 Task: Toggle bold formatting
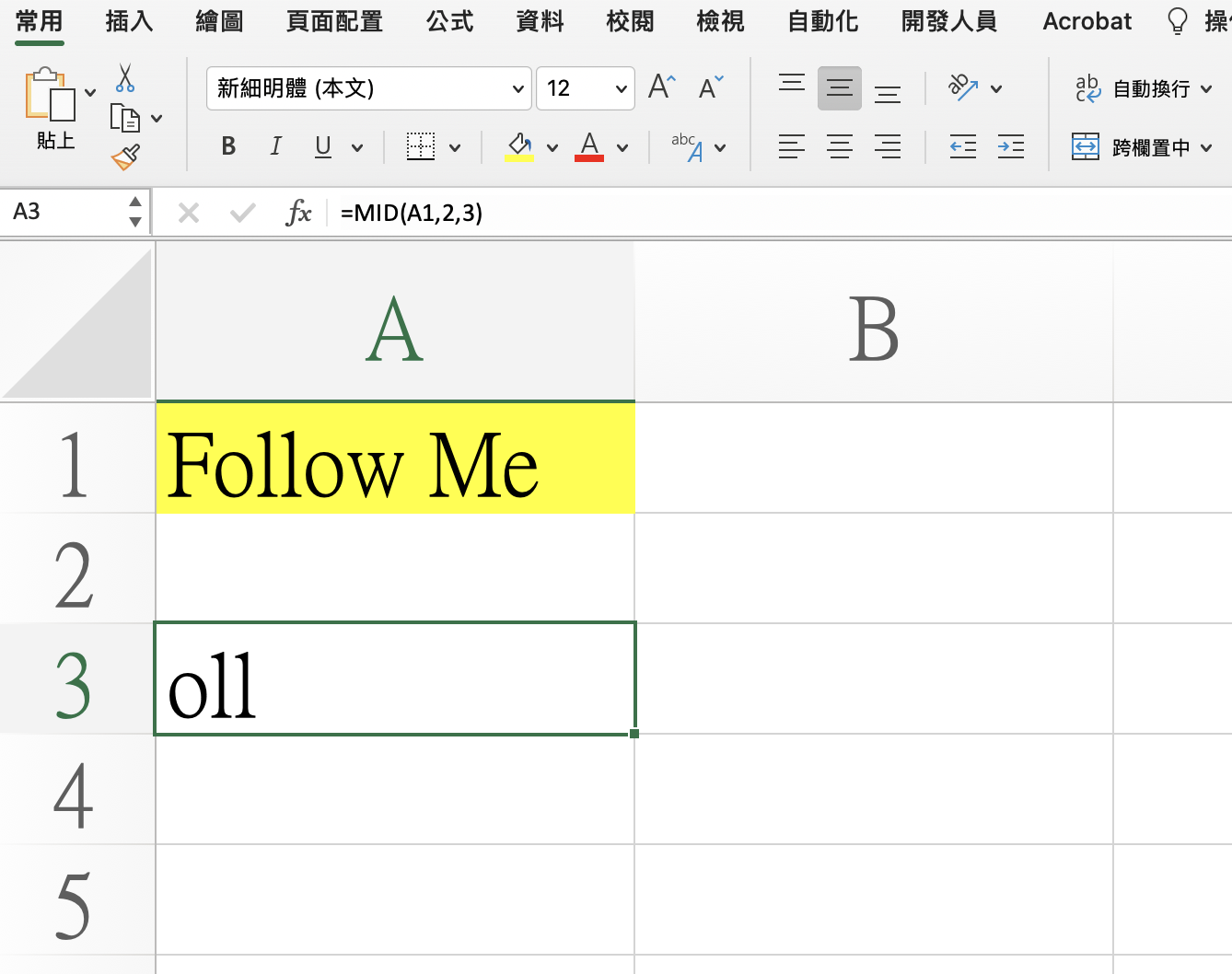(x=229, y=146)
